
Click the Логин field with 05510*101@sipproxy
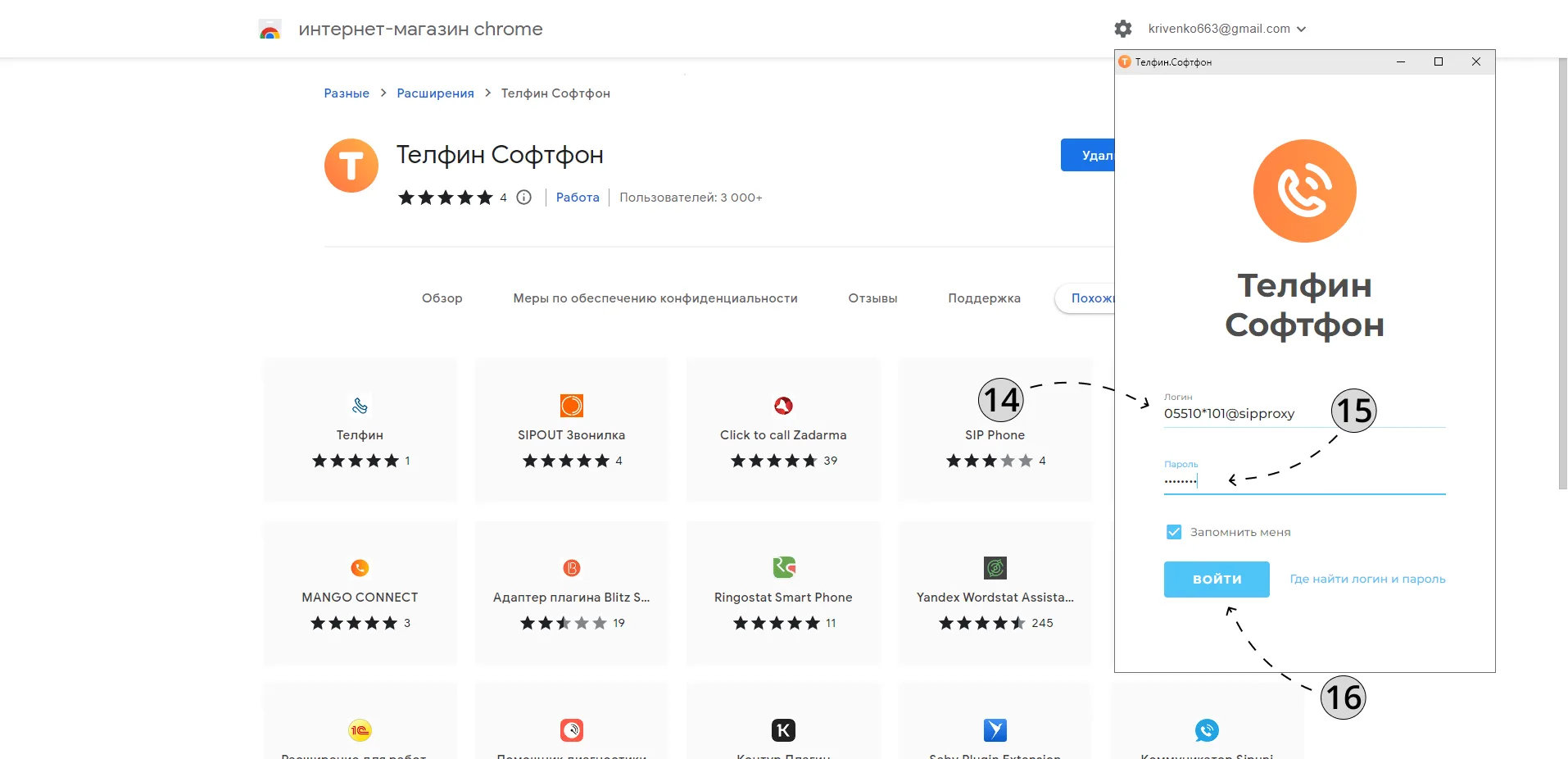point(1304,414)
